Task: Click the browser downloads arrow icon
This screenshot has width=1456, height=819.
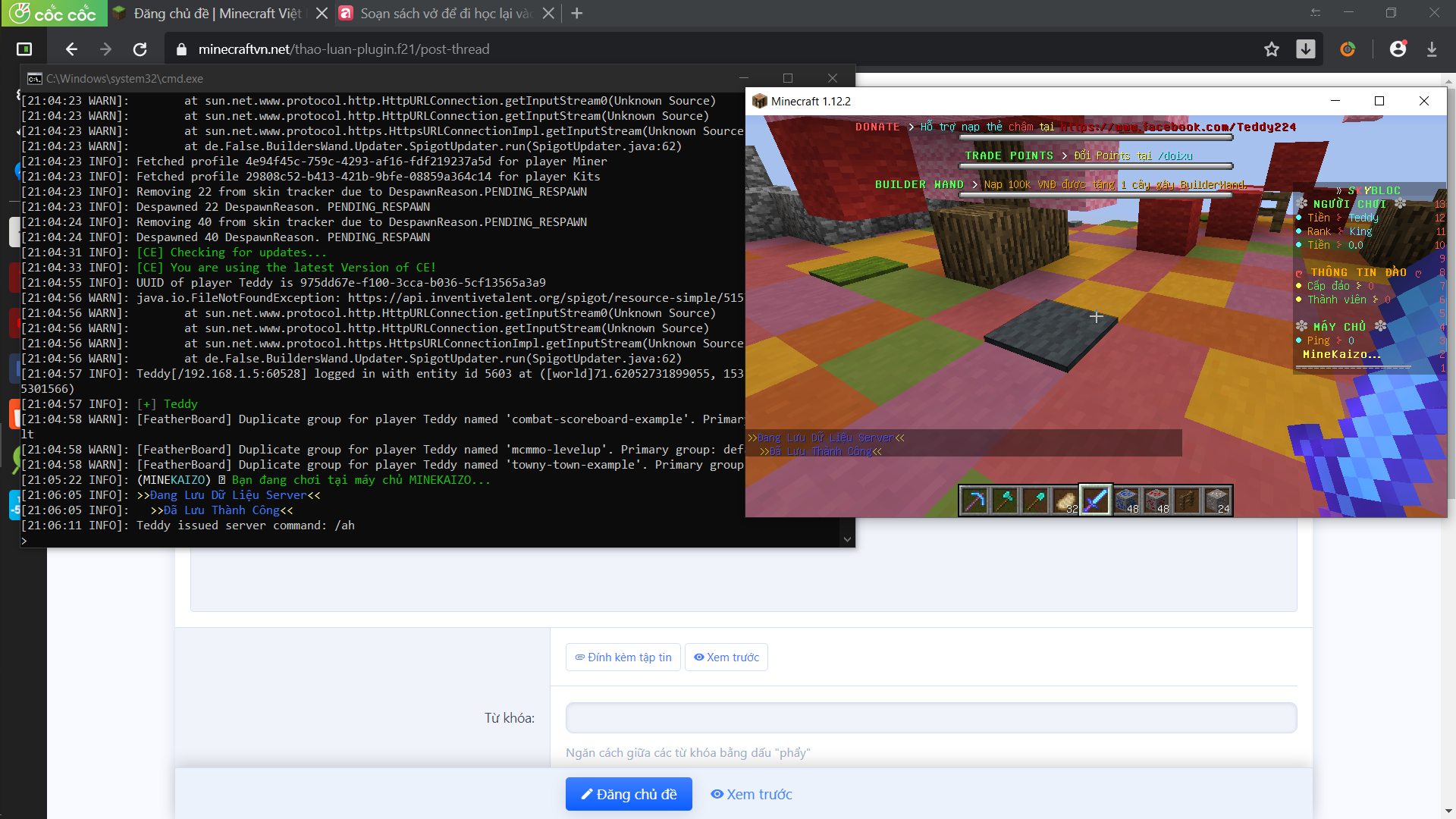Action: click(1432, 49)
